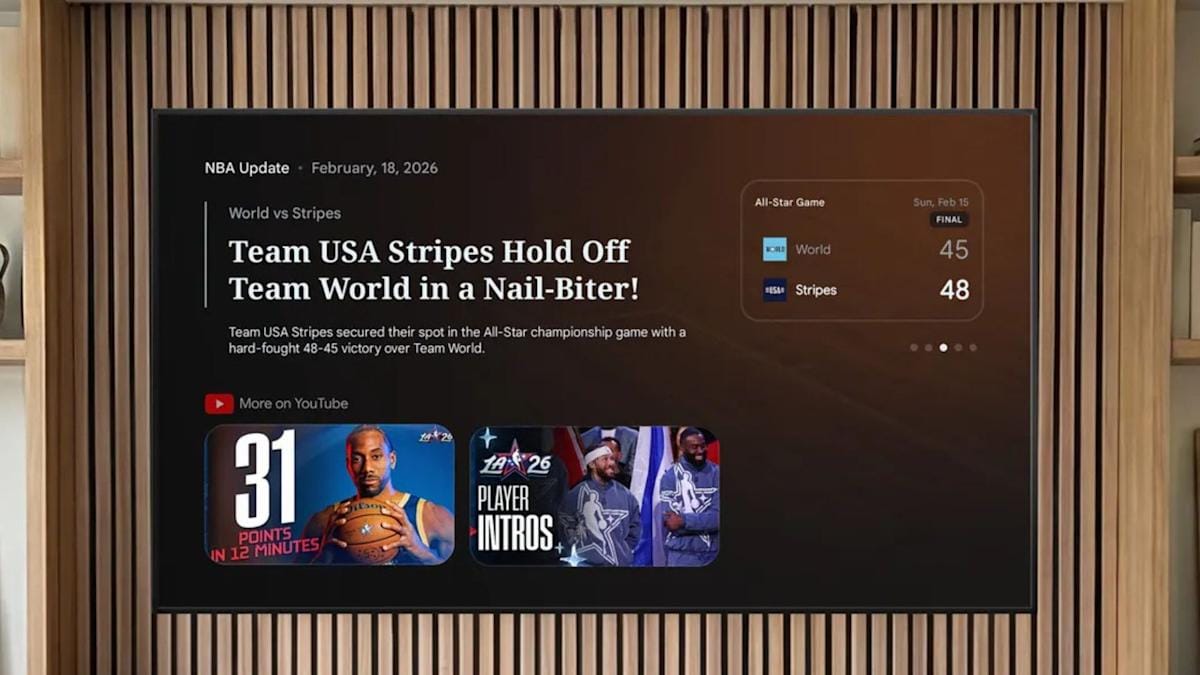The image size is (1200, 675).
Task: Select the active third pagination dot
Action: [x=942, y=347]
